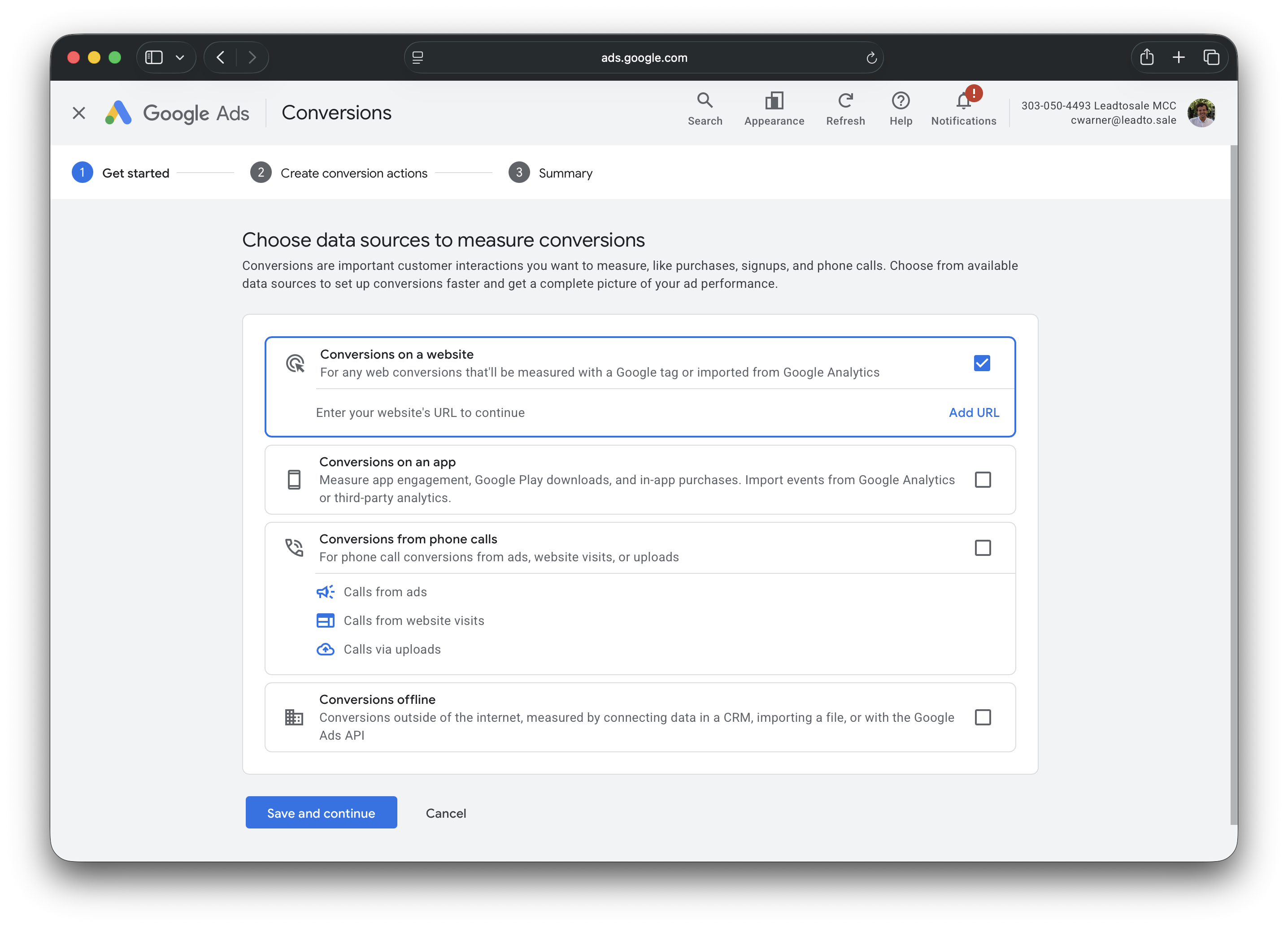The image size is (1288, 928).
Task: Uncheck Conversions on a website
Action: point(982,363)
